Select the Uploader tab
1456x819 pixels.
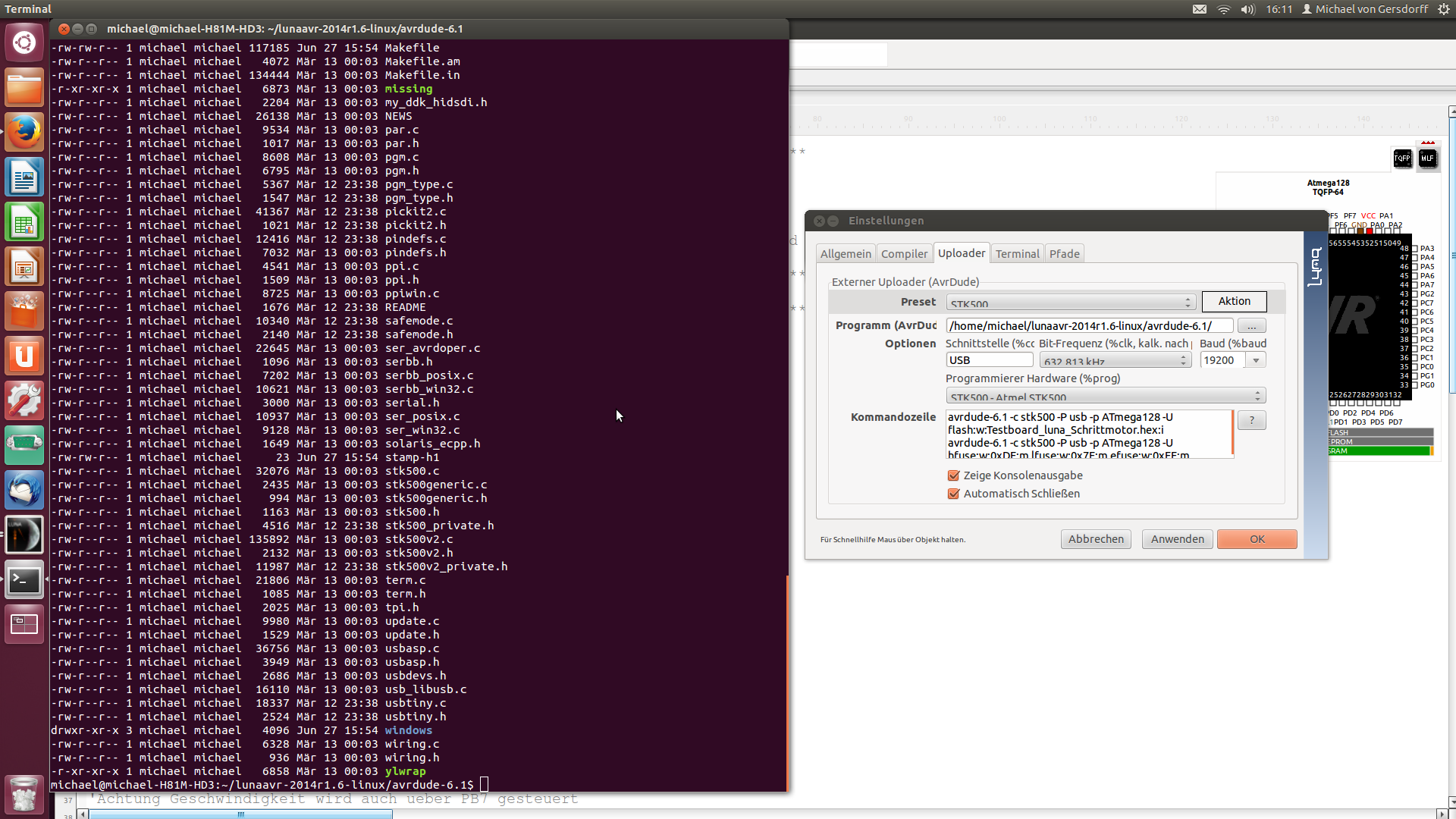pyautogui.click(x=962, y=253)
